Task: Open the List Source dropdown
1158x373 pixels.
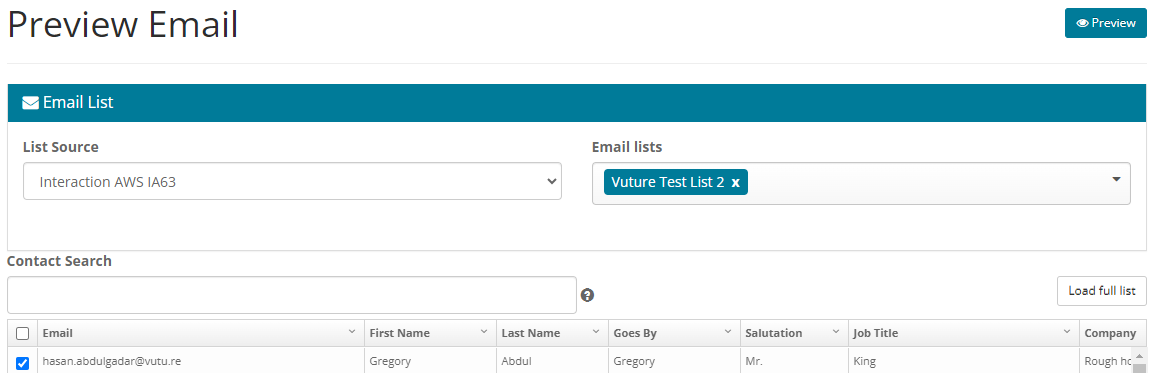Action: tap(292, 182)
